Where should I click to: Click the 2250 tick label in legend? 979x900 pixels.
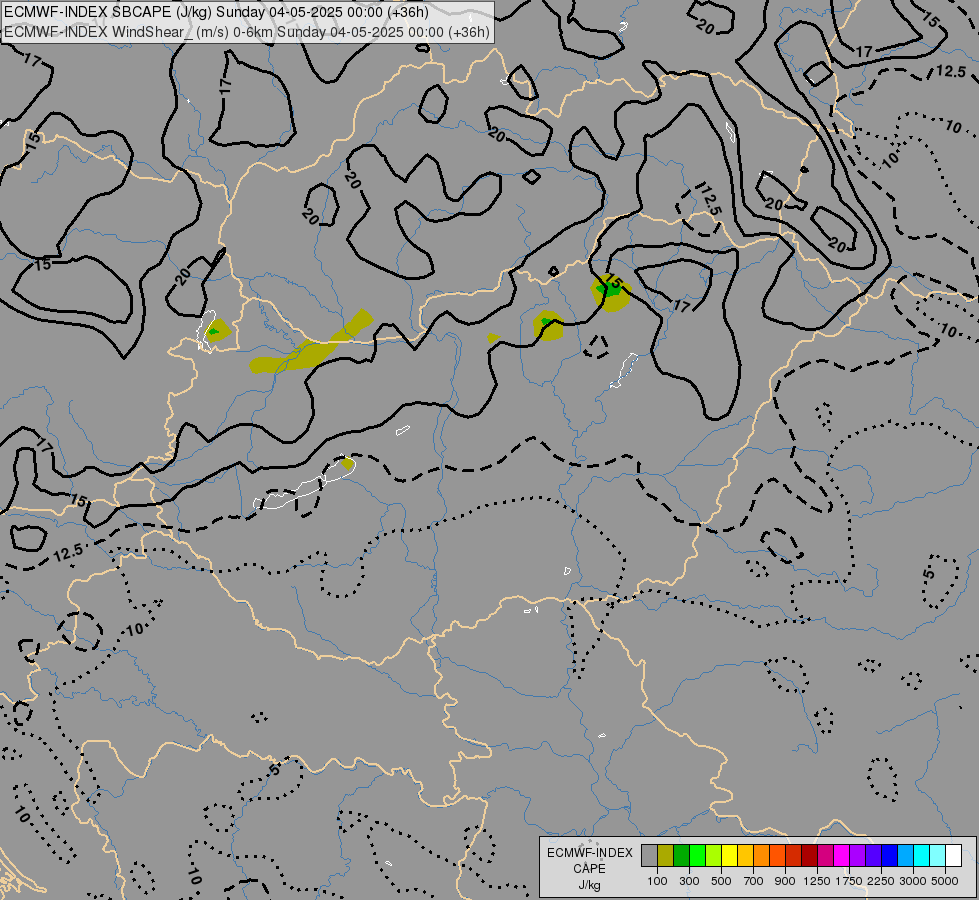tap(881, 881)
